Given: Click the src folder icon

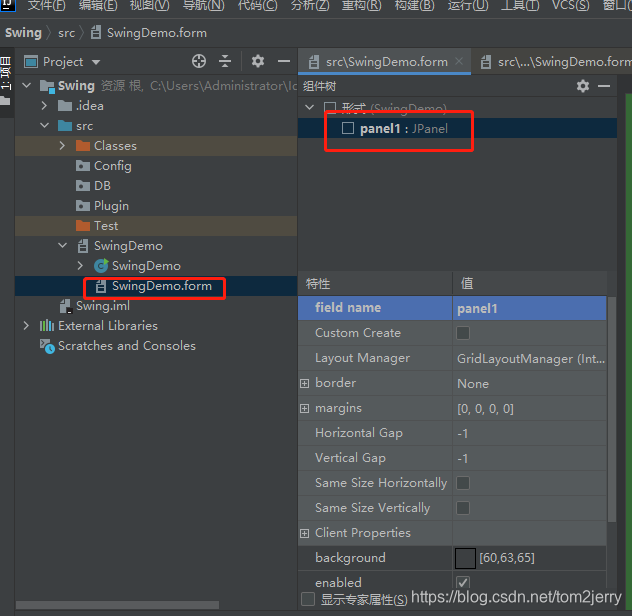Looking at the screenshot, I should click(65, 126).
